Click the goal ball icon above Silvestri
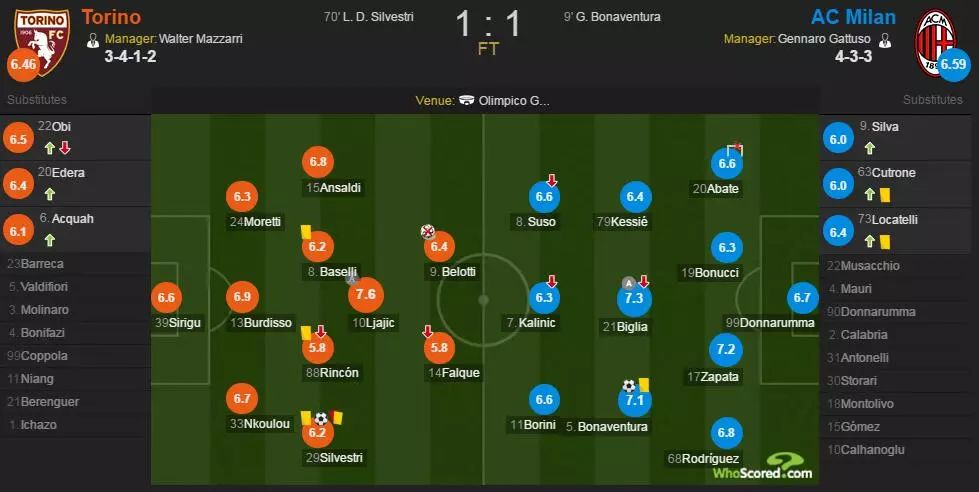979x492 pixels. [321, 418]
